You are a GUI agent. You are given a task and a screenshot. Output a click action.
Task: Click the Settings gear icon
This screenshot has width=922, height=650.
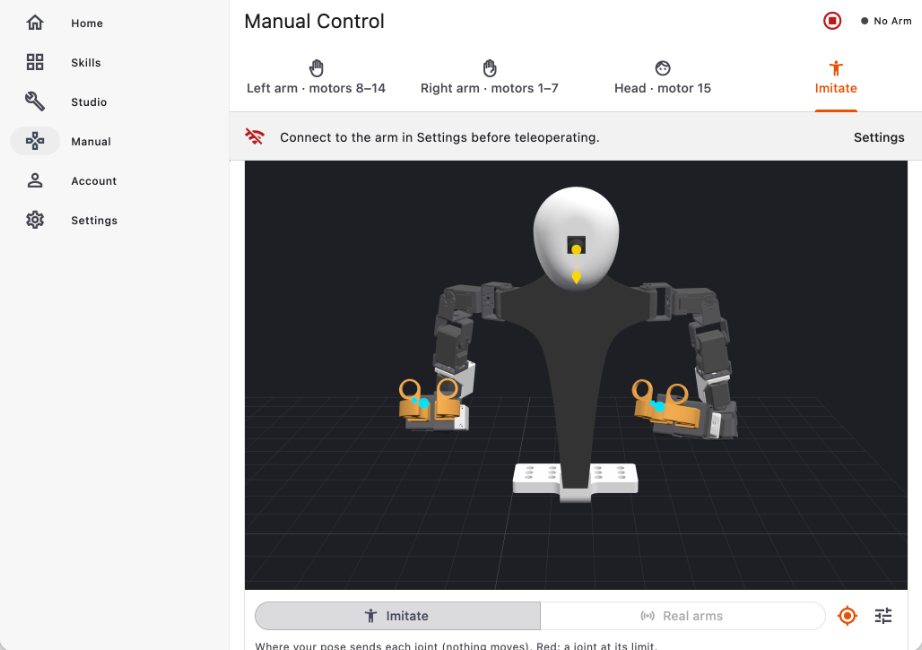[x=35, y=219]
